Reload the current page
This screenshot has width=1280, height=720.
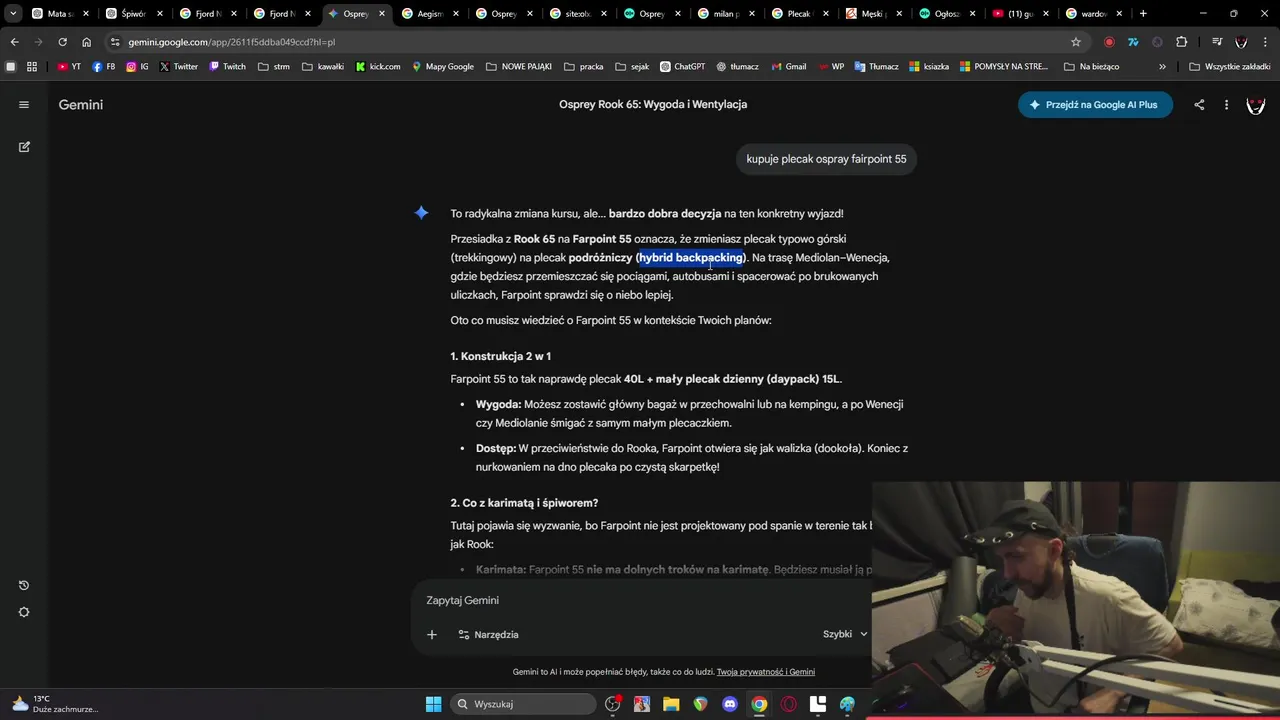coord(62,42)
